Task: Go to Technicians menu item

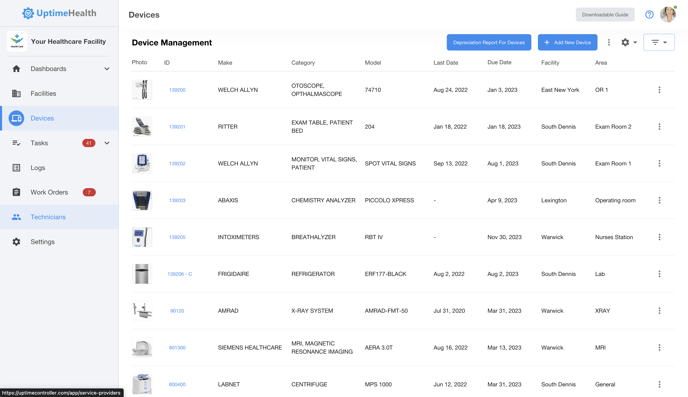Action: point(59,217)
